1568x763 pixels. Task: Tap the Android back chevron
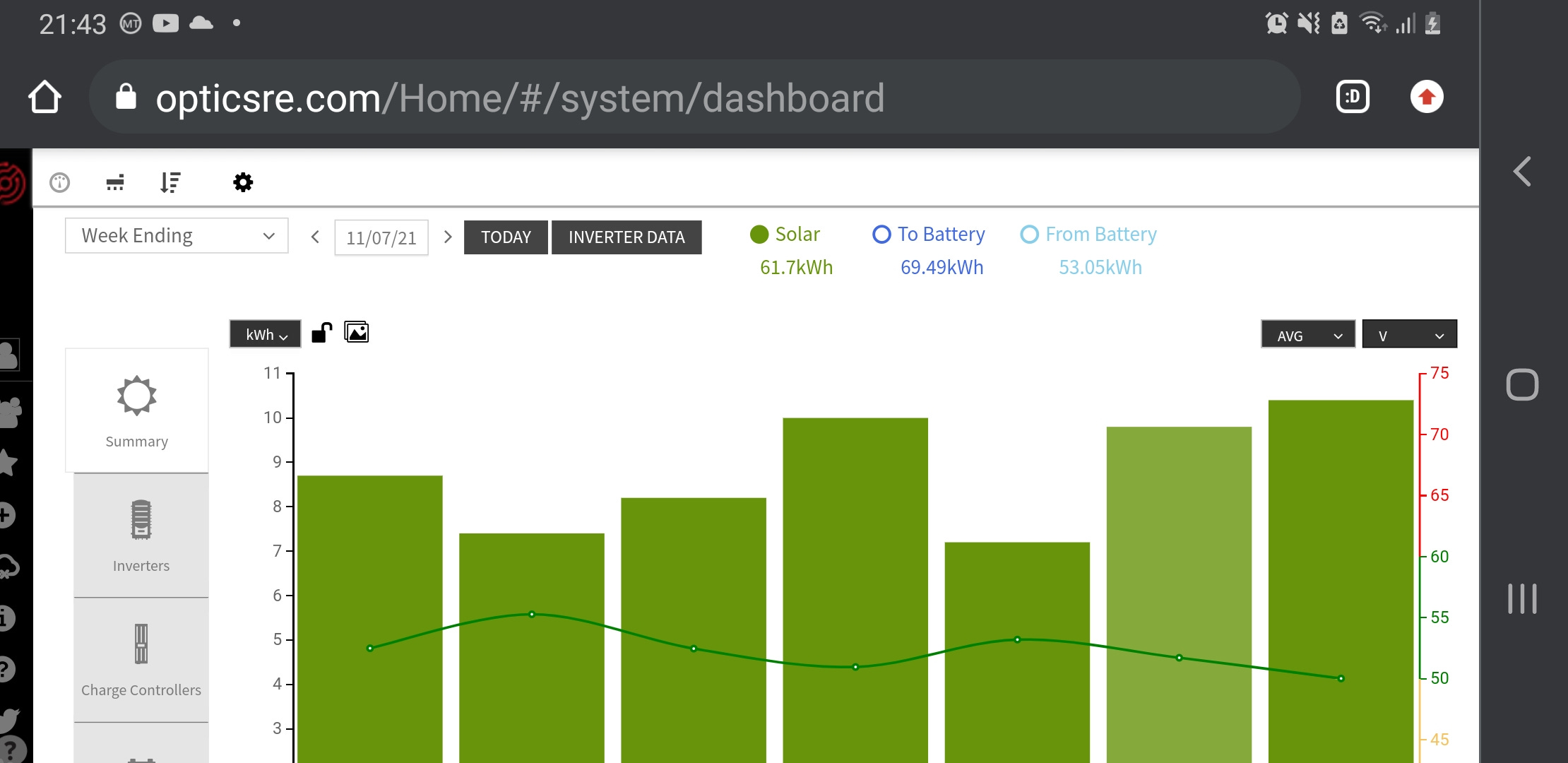[1522, 172]
